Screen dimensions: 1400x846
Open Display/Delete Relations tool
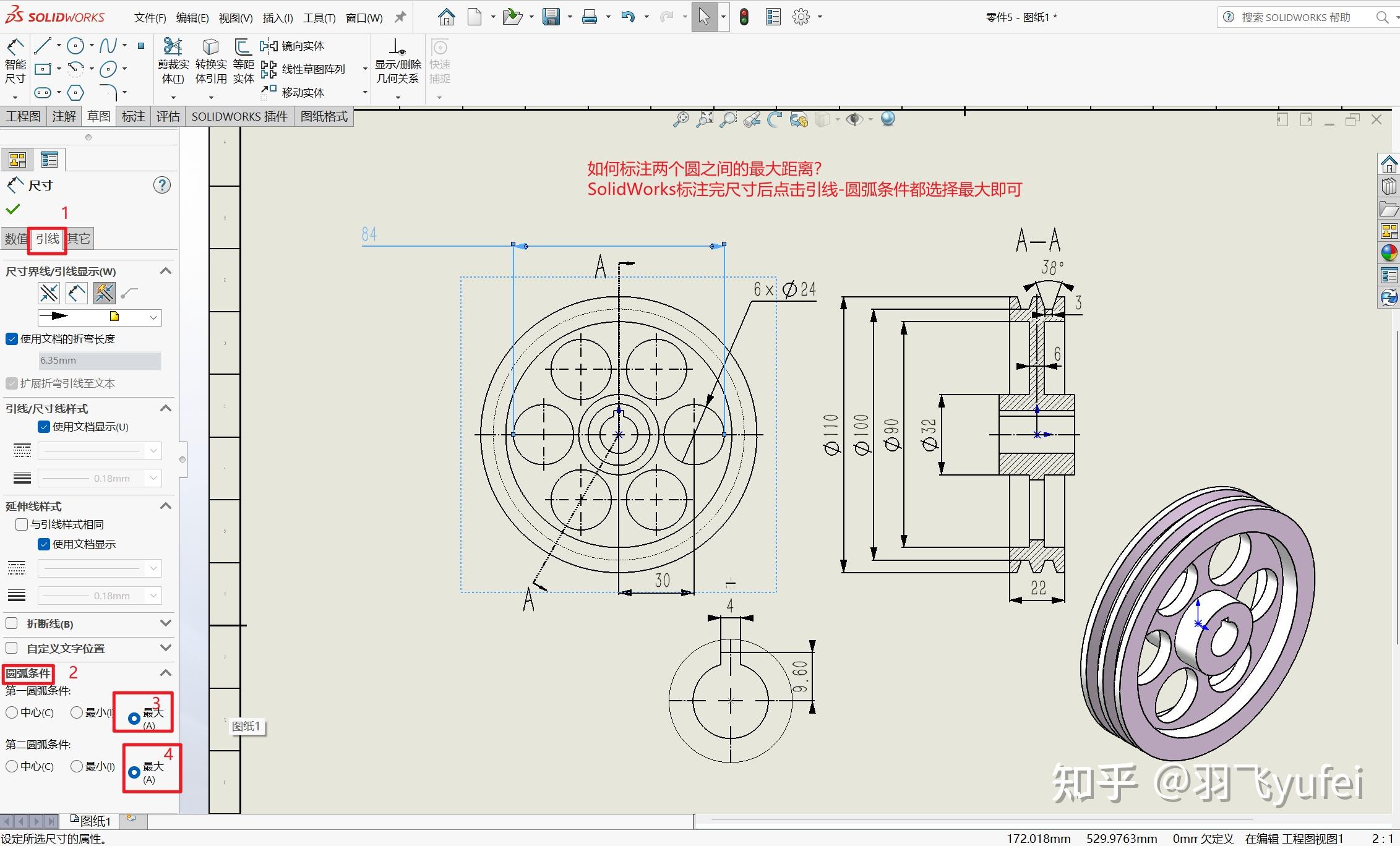click(x=398, y=61)
